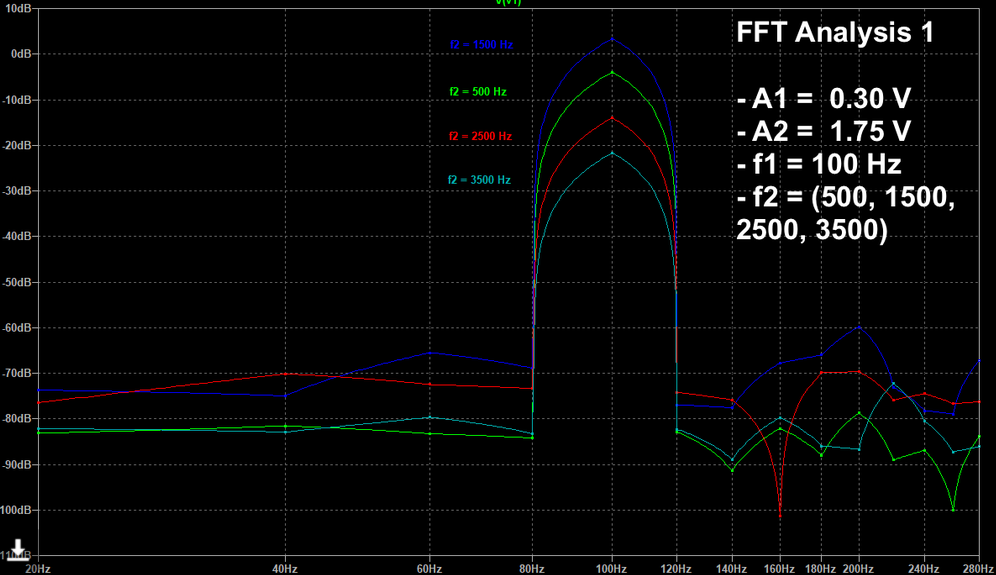The height and width of the screenshot is (575, 996).
Task: Click the -70dB vertical axis label
Action: [x=17, y=373]
